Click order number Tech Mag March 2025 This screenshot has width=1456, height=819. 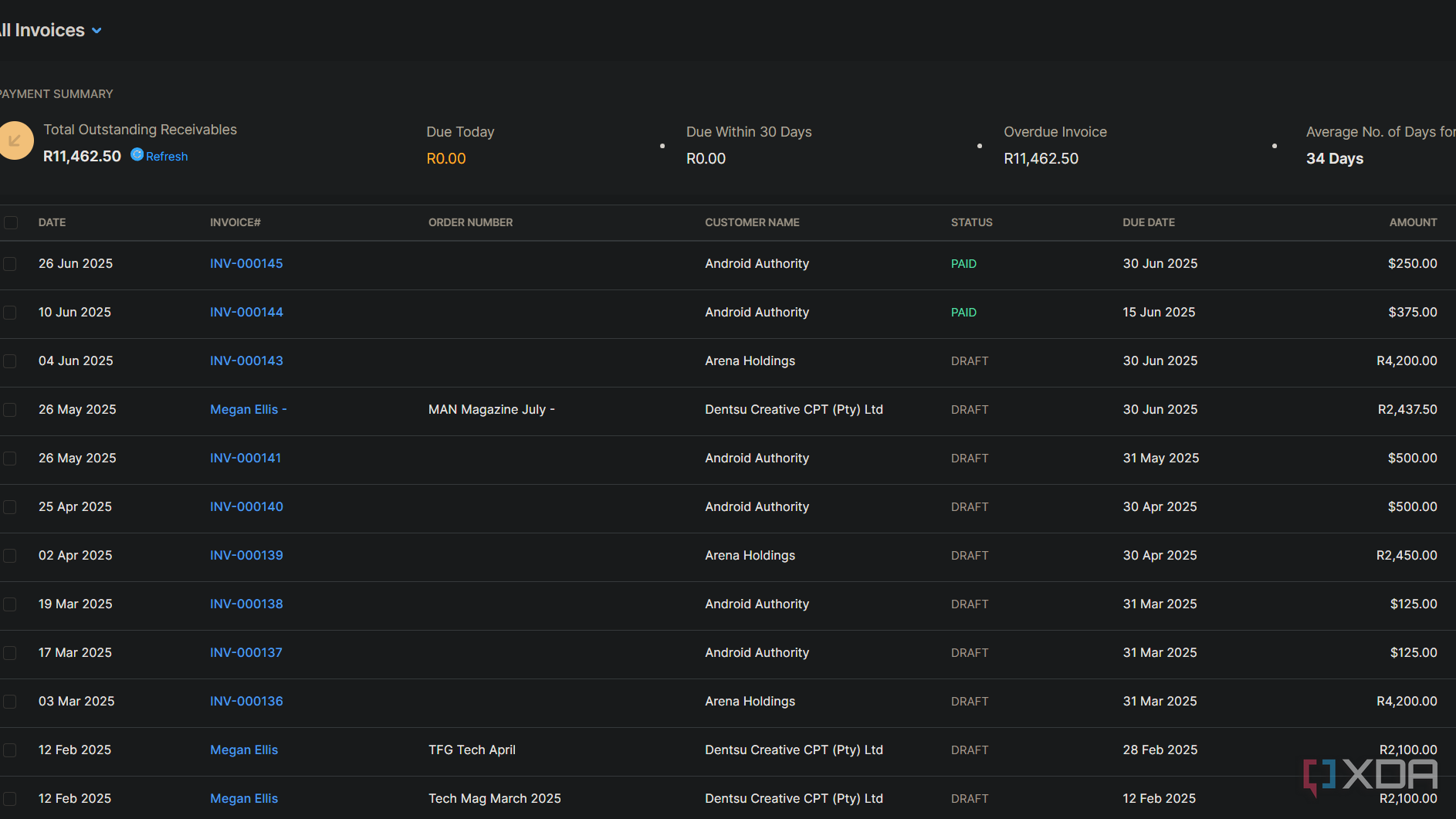(x=494, y=798)
